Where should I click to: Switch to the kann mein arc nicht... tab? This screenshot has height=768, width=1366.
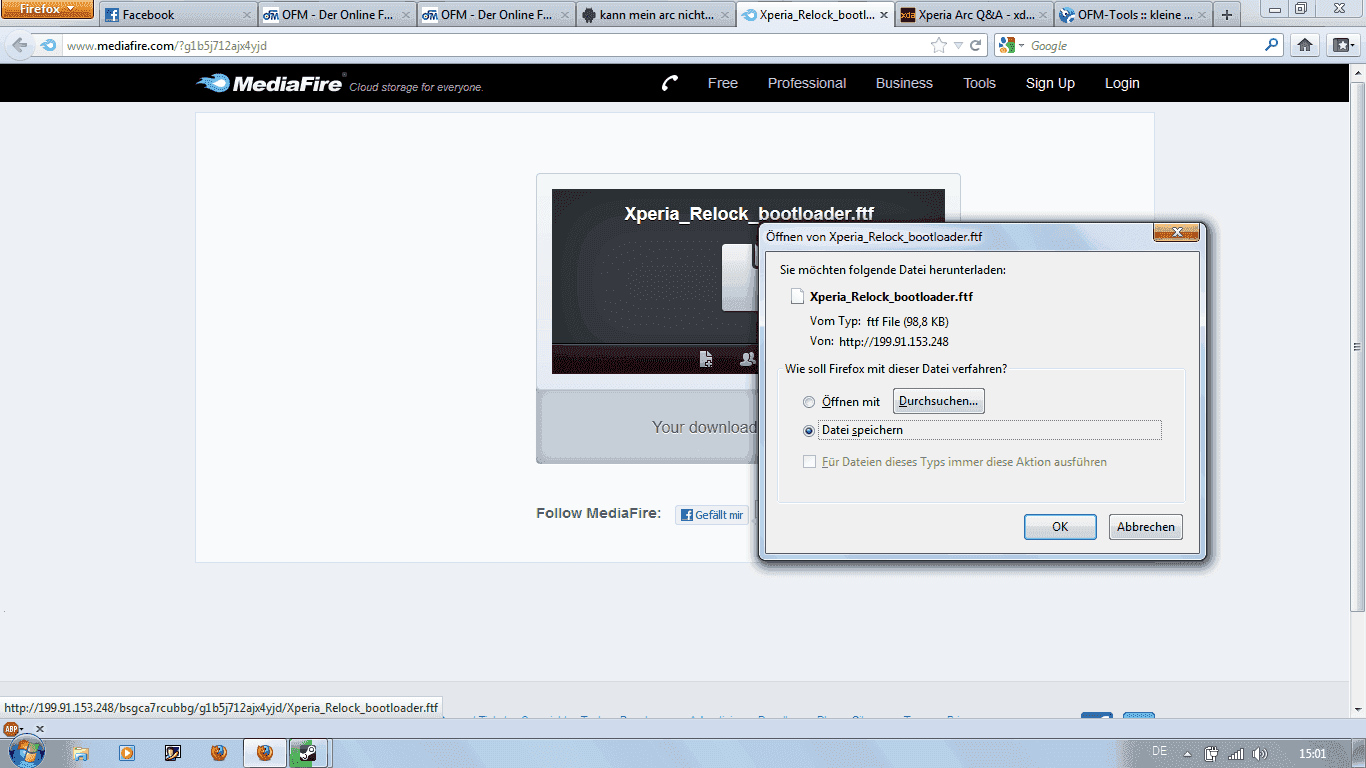[x=656, y=15]
